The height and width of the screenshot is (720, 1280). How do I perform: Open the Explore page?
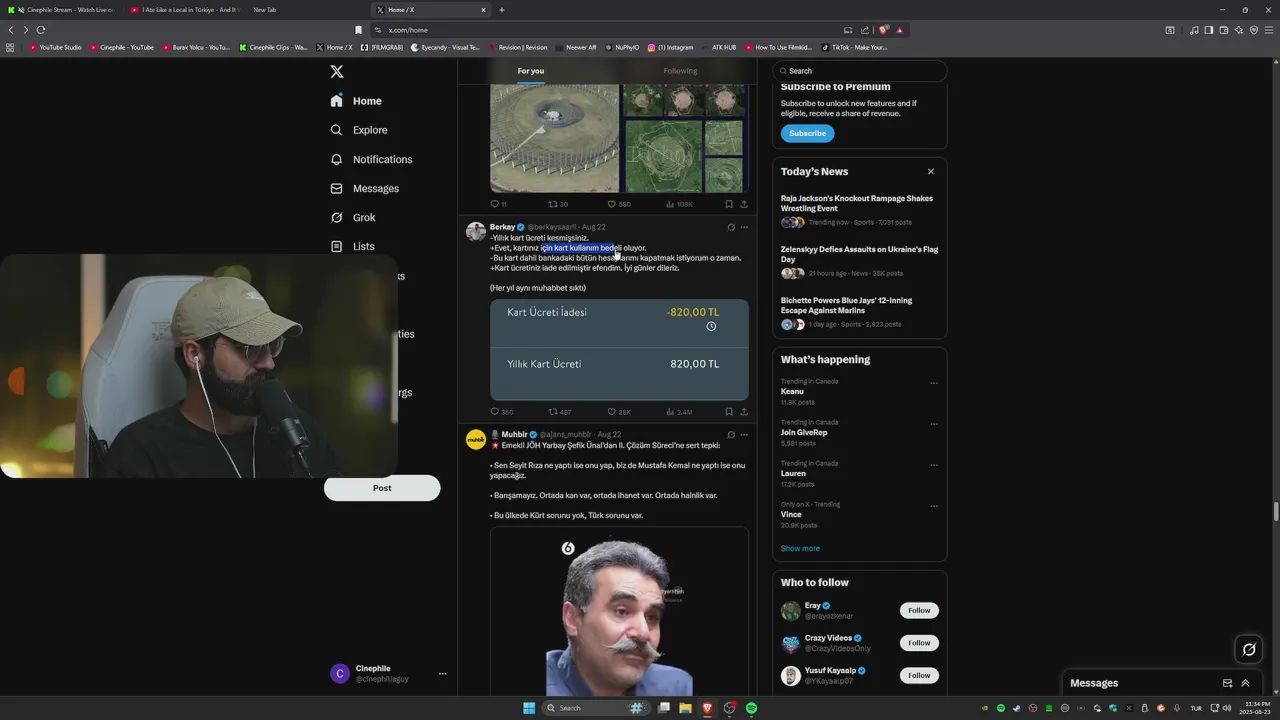point(359,130)
